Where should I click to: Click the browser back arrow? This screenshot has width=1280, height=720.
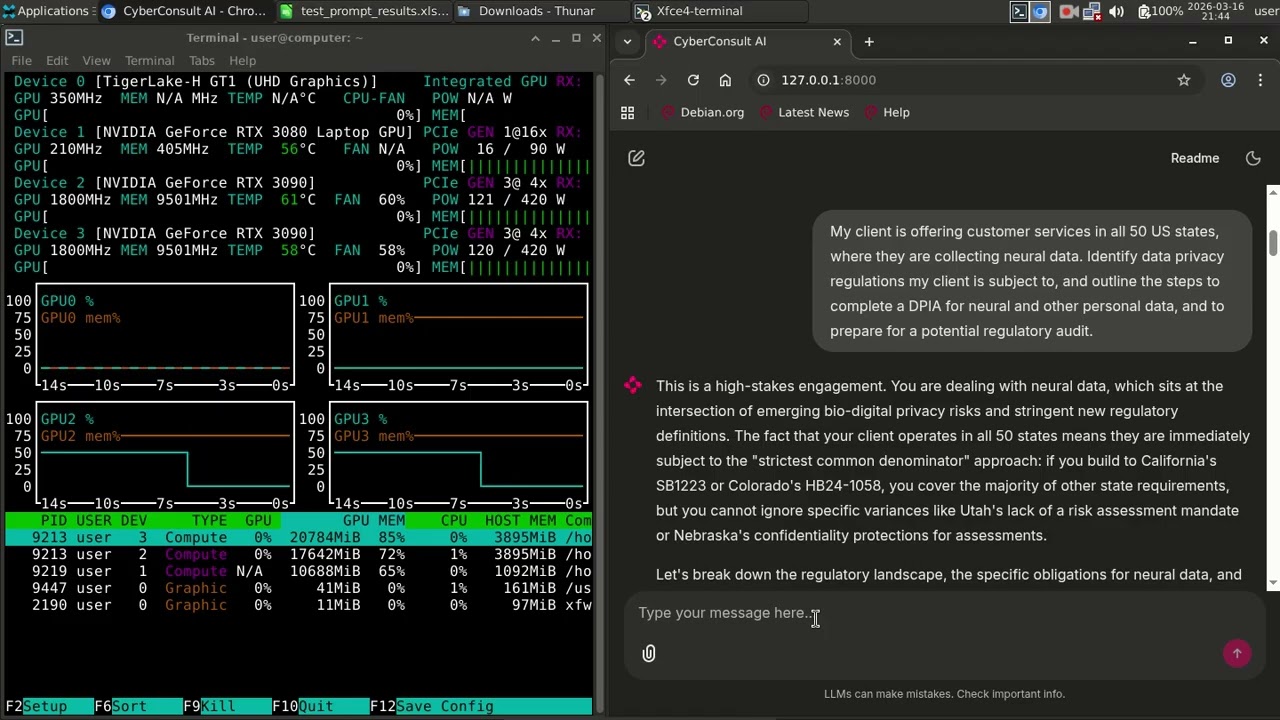pos(629,80)
